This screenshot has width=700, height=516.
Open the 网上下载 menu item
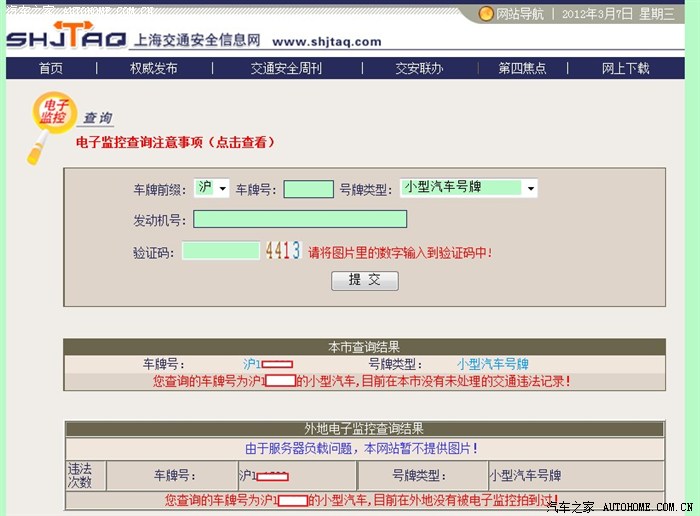(625, 68)
